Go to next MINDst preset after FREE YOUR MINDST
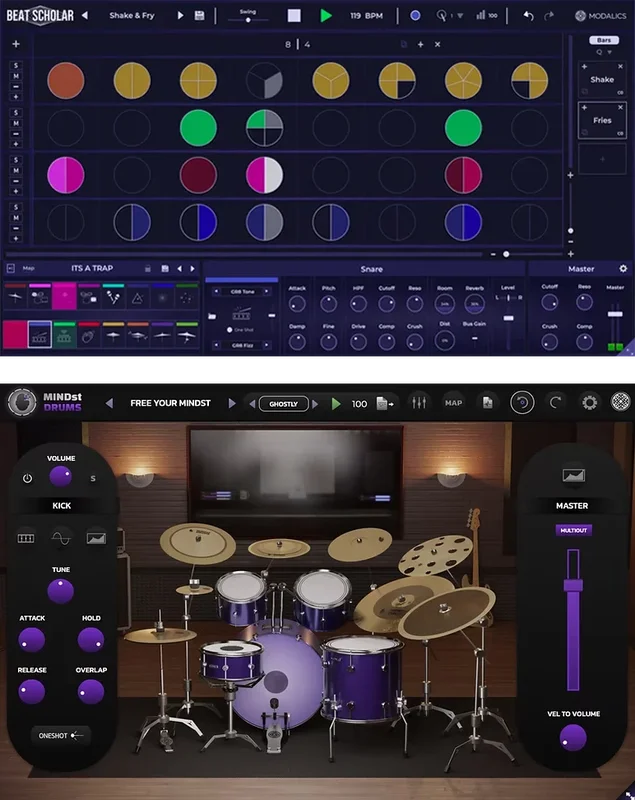635x800 pixels. tap(232, 403)
